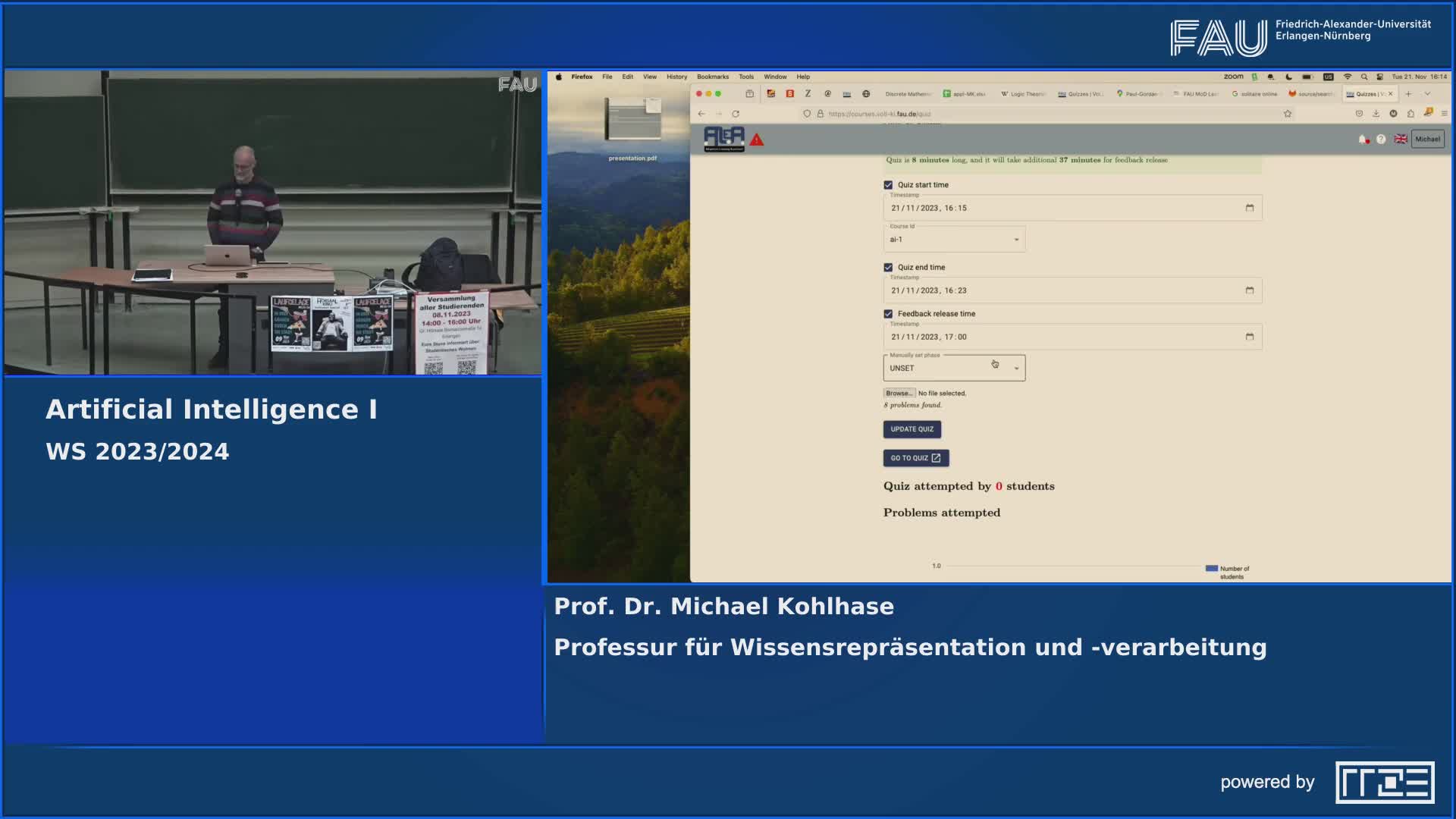Screen dimensions: 1456x819
Task: Uncheck the Quiz end time checkbox
Action: tap(886, 267)
